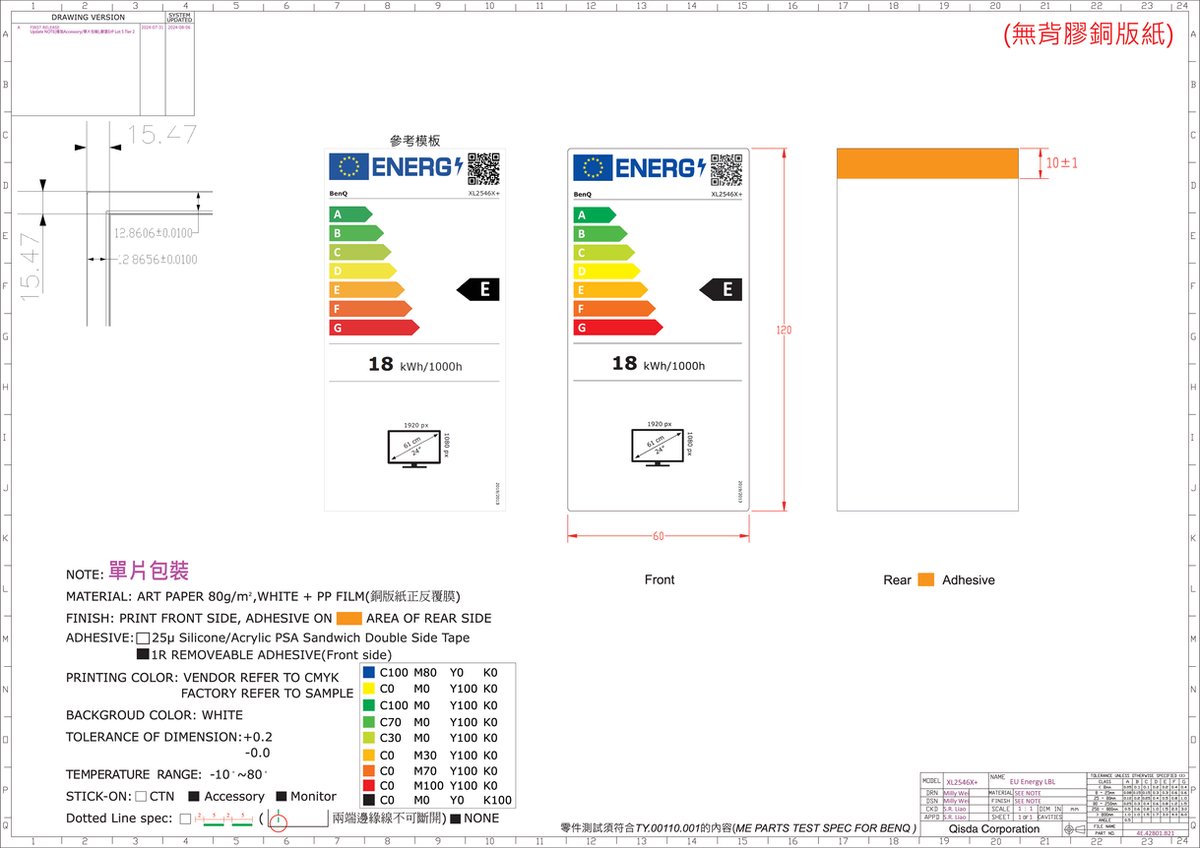This screenshot has width=1200, height=848.
Task: Check the CTN stick-on checkbox
Action: [141, 797]
